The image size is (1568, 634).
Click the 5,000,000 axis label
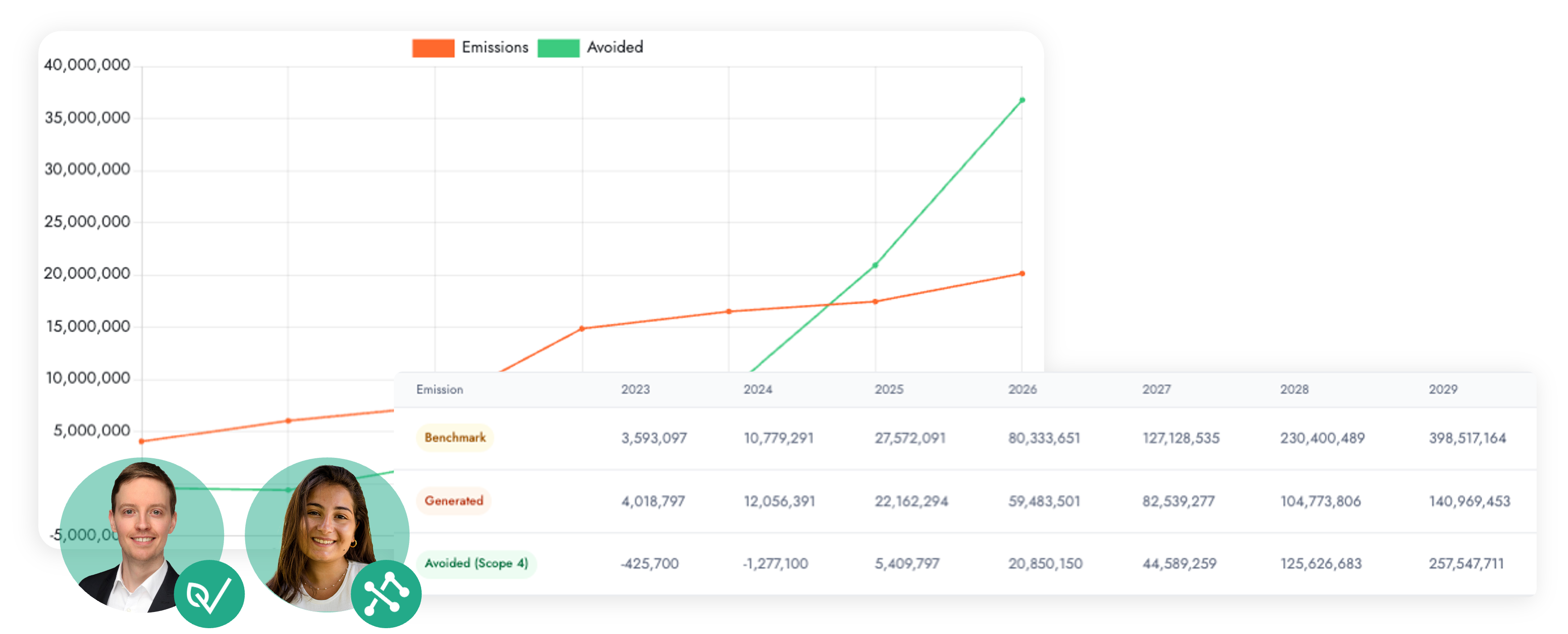[92, 431]
